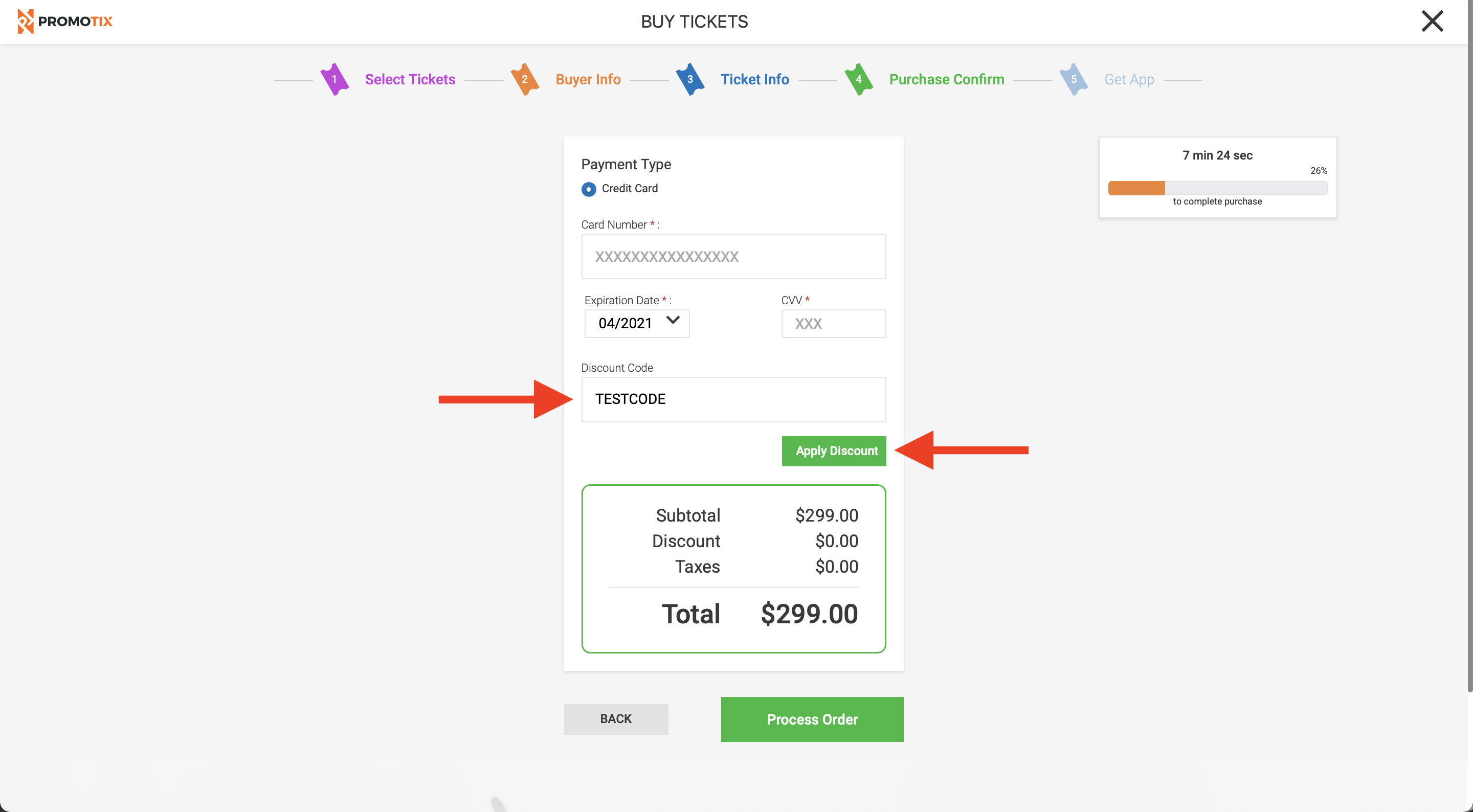Click the PROMOTIX logo
1473x812 pixels.
point(64,21)
